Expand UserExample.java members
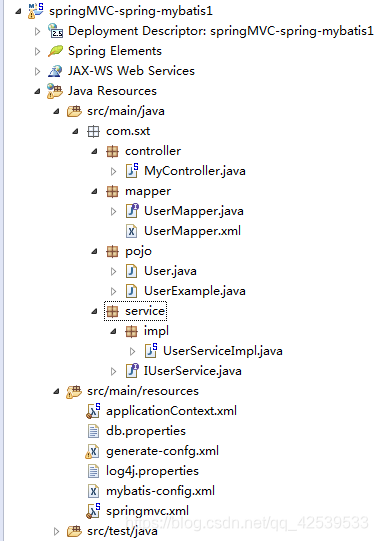 coord(113,292)
